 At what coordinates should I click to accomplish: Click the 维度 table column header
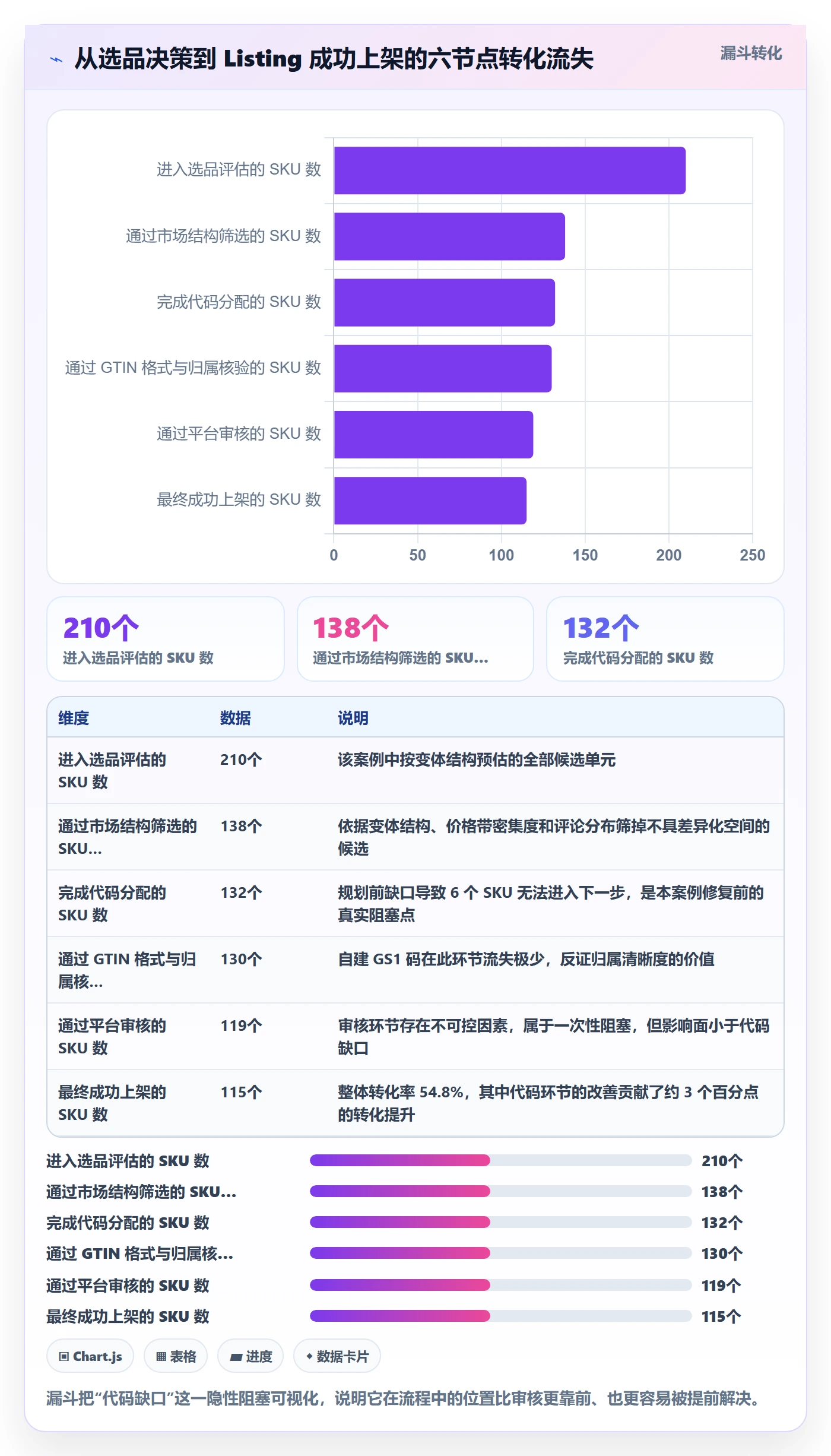tap(74, 718)
